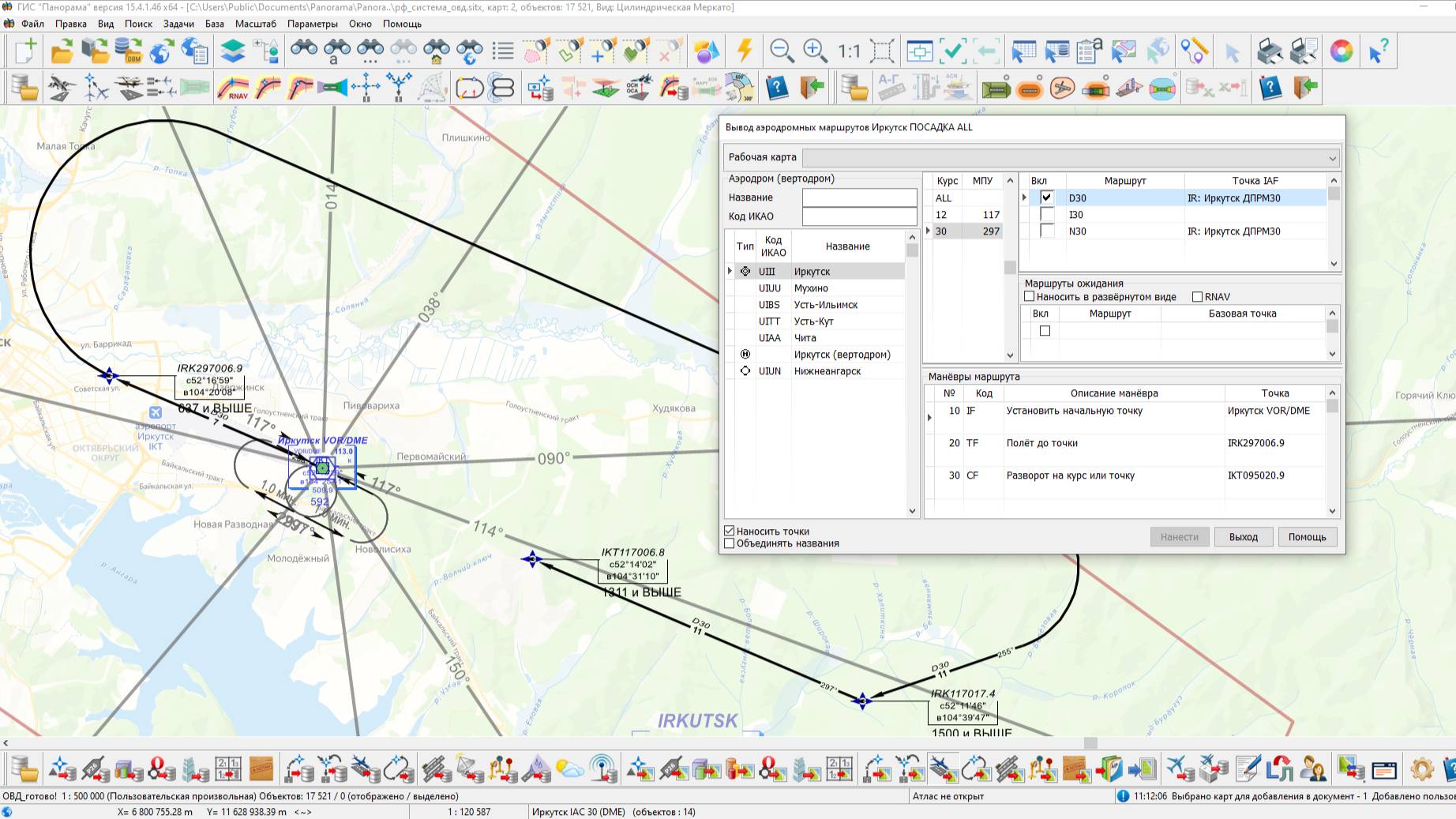
Task: Open the 'Рабочая карта' dropdown
Action: (x=1332, y=158)
